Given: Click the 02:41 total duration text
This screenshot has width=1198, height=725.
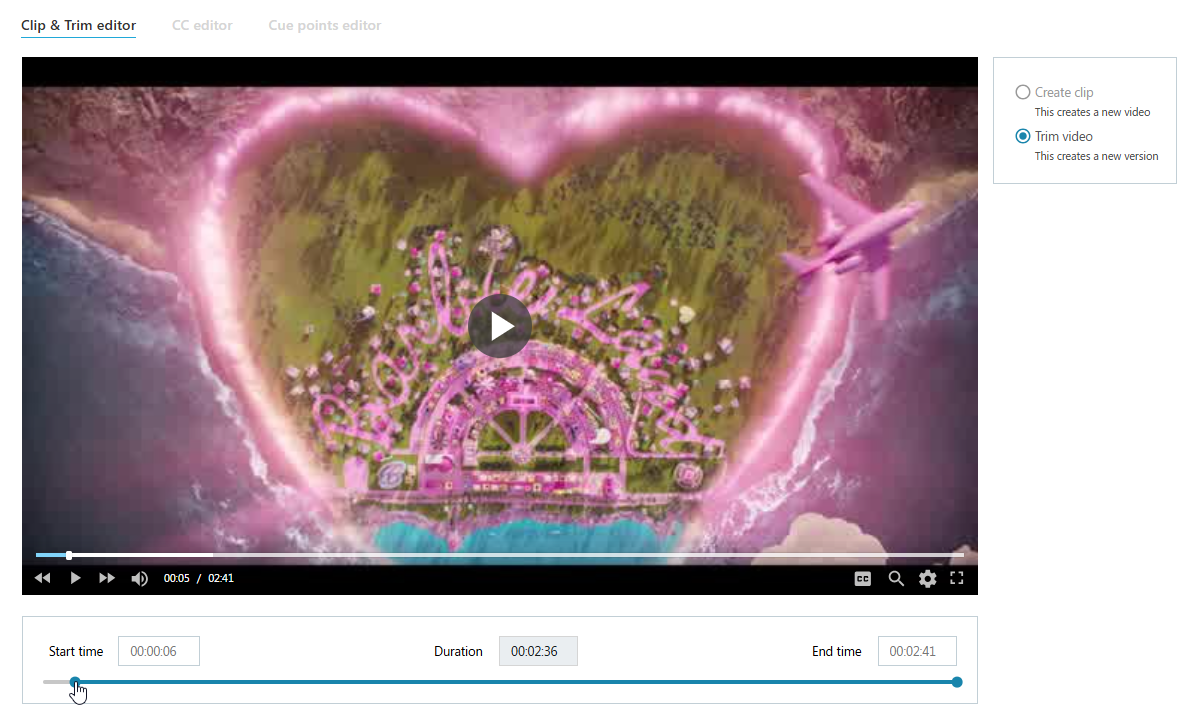Looking at the screenshot, I should tap(221, 578).
